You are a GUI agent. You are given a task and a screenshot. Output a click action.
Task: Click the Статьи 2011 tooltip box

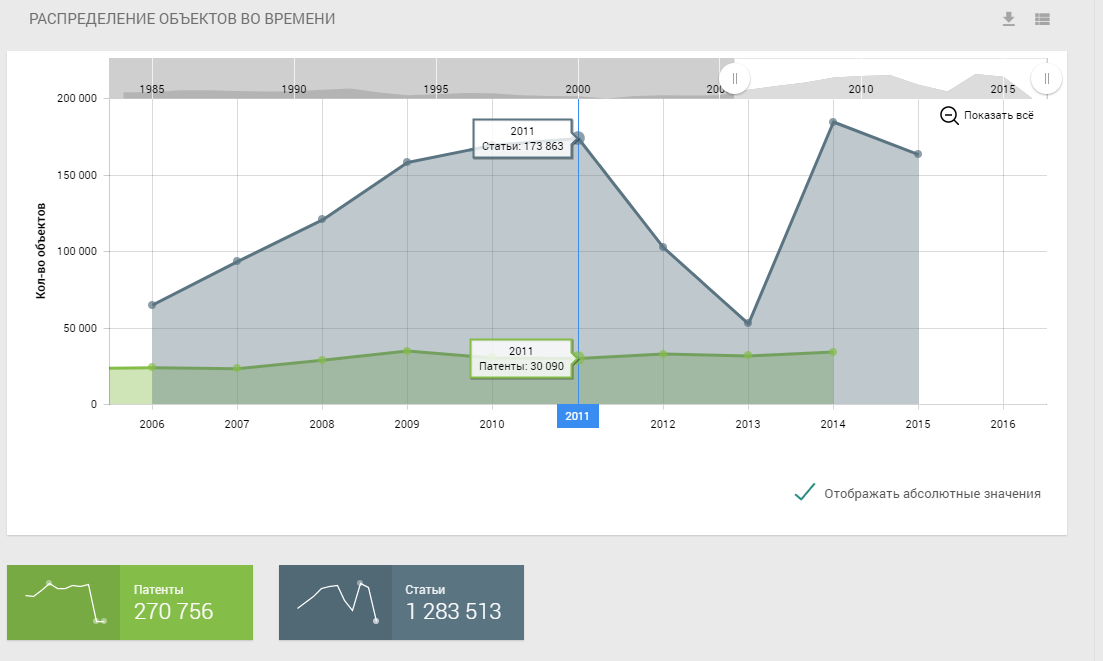[x=521, y=139]
